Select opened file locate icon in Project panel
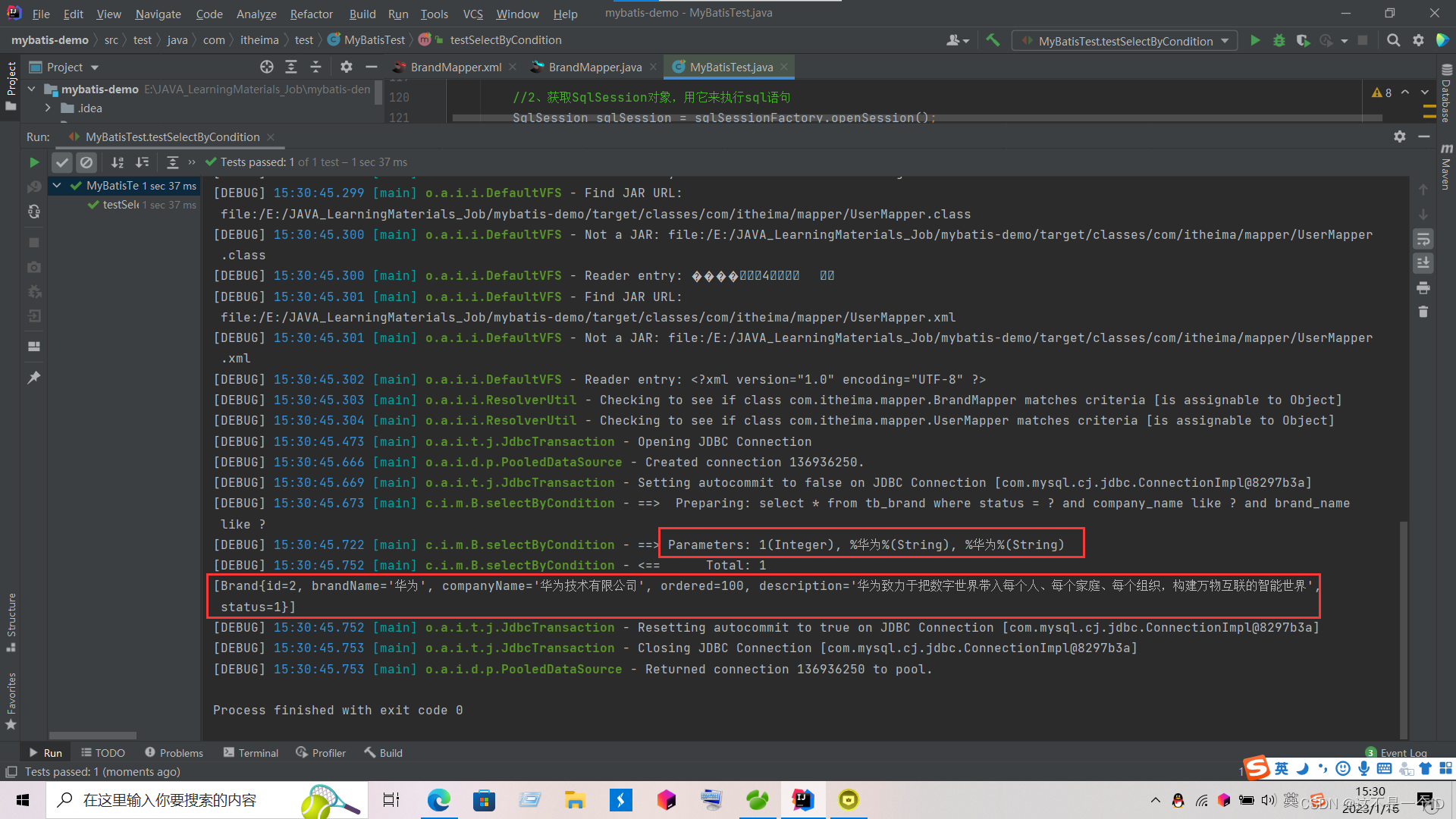 (267, 67)
